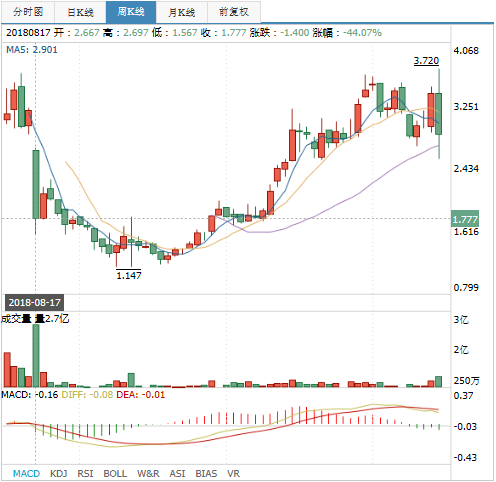The width and height of the screenshot is (496, 482).
Task: Click the tallest green volume bar
Action: [x=36, y=355]
